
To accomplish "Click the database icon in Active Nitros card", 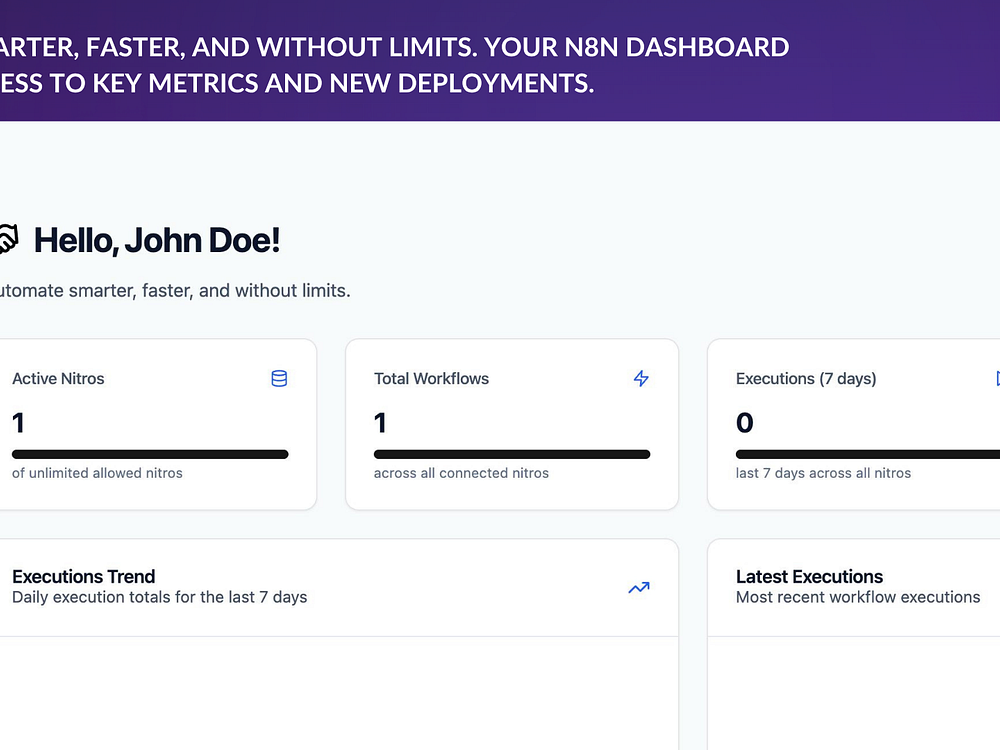I will pos(279,379).
